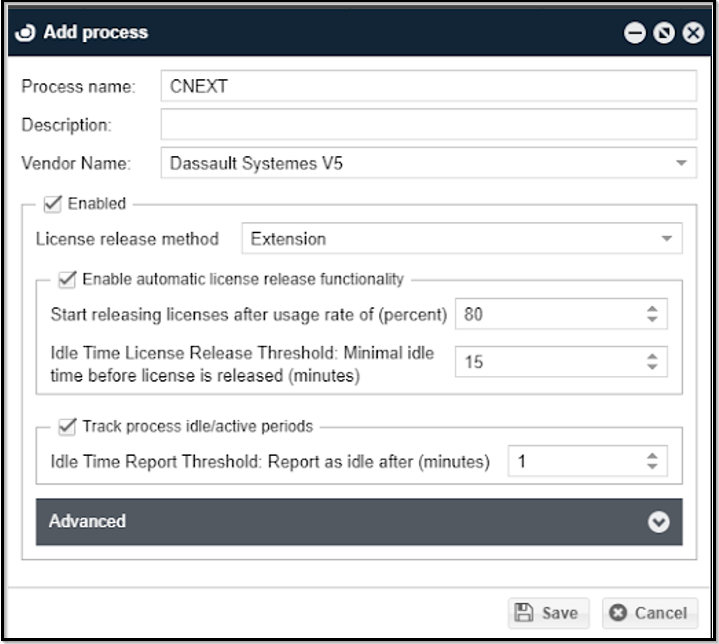Decrease idle time release threshold value
This screenshot has width=719, height=644.
(652, 367)
